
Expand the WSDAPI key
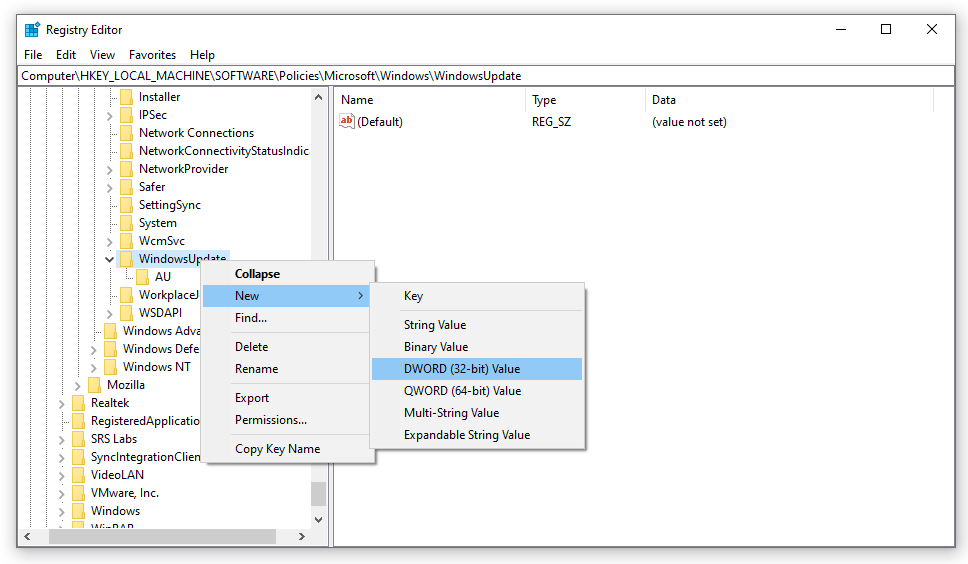[109, 313]
